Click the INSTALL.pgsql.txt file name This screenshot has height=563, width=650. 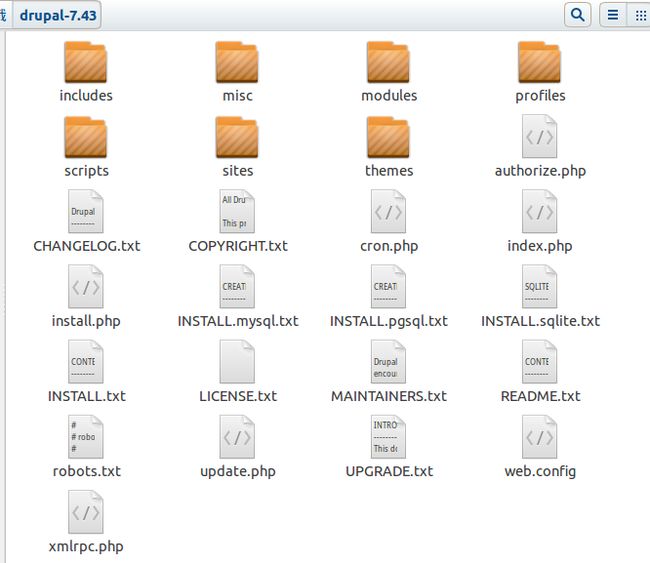coord(389,322)
